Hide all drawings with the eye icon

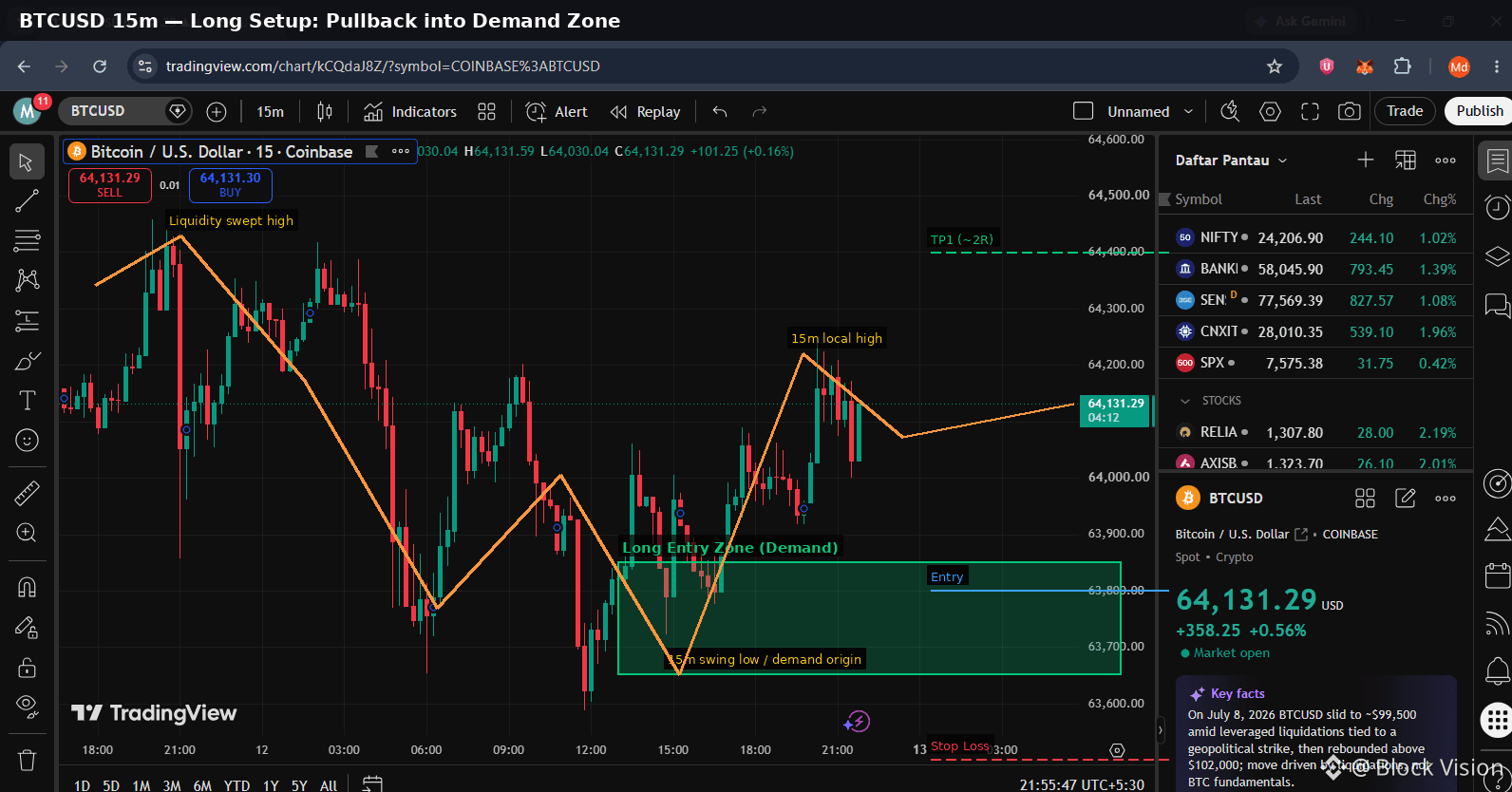[x=27, y=706]
